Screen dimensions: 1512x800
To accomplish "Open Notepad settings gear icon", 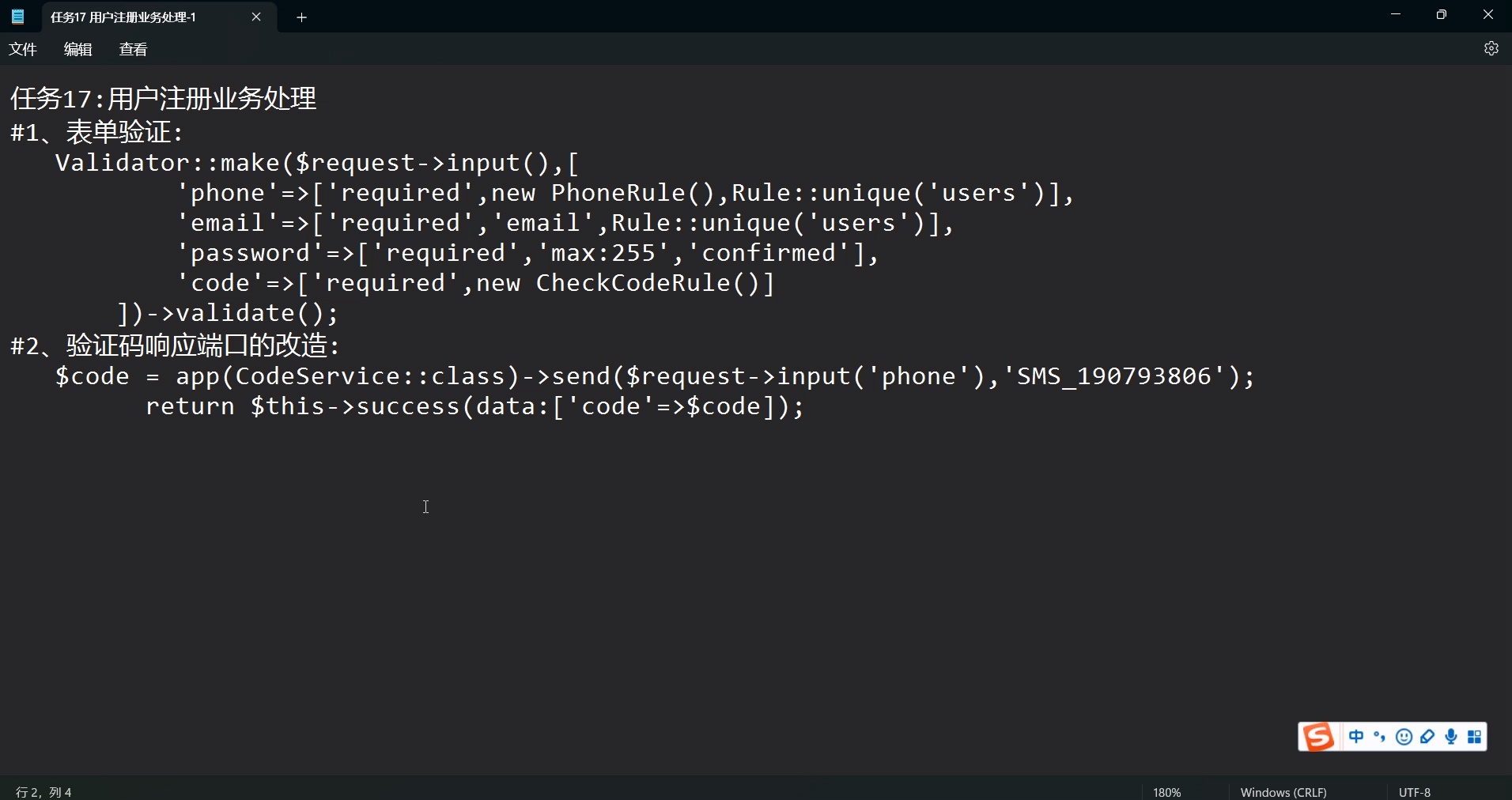I will 1491,49.
